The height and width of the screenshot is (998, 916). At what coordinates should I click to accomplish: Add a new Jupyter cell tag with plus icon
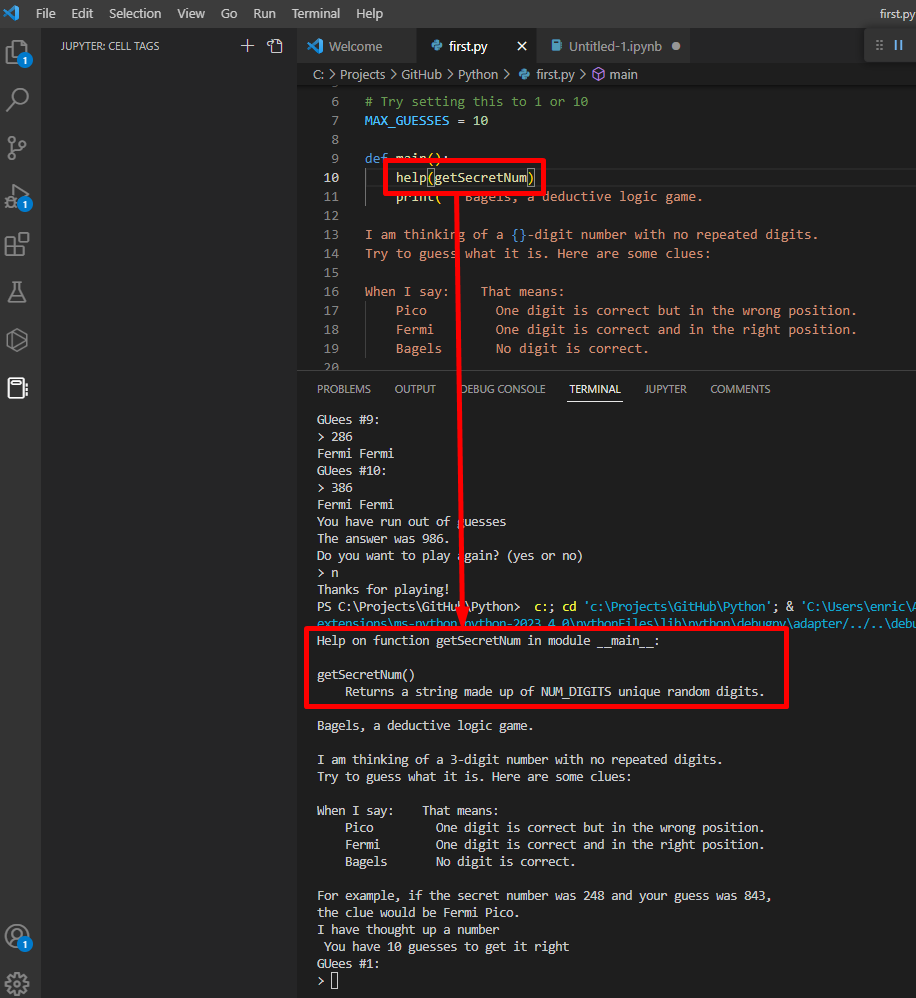(x=247, y=45)
